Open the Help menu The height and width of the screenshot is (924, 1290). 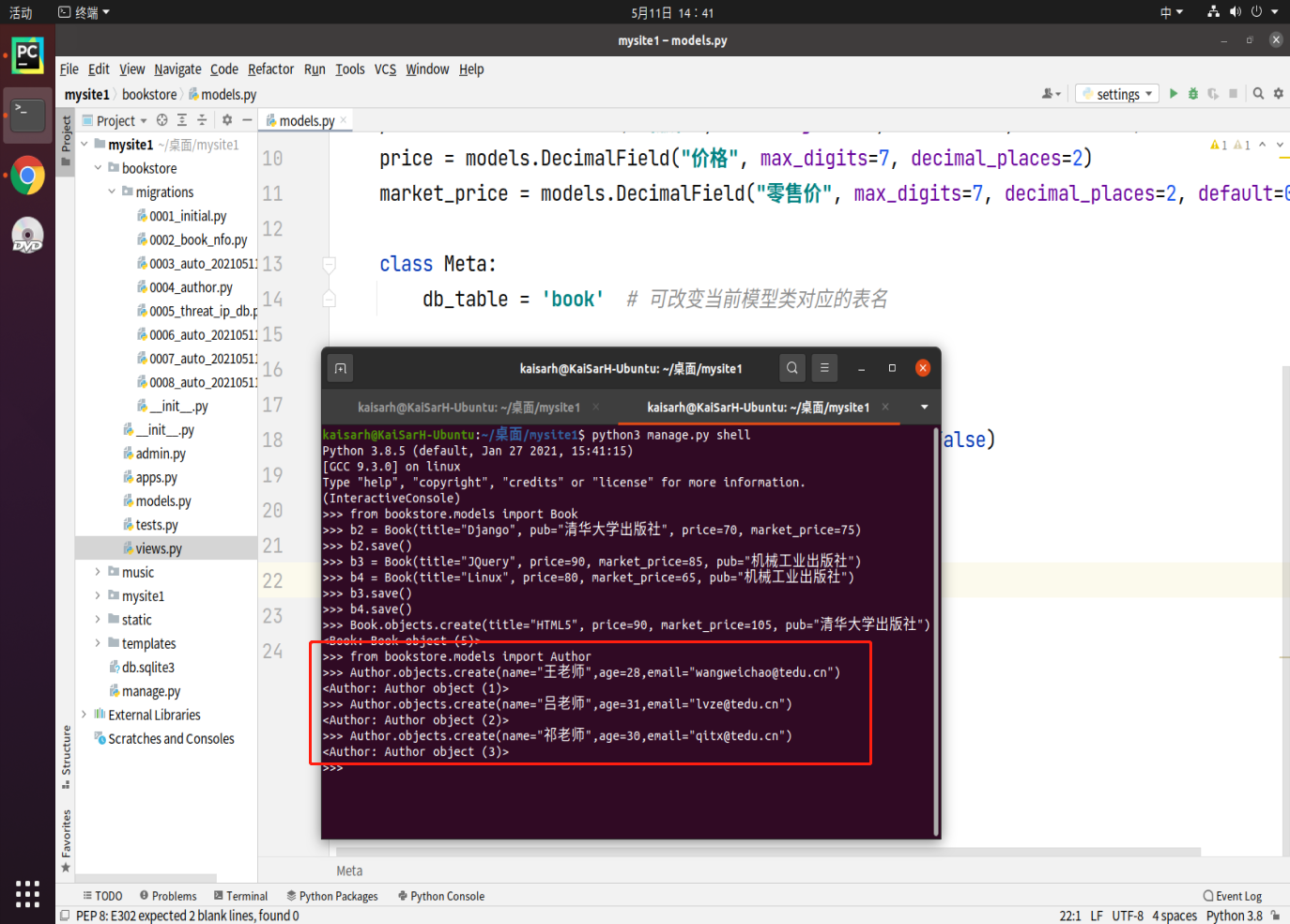(471, 69)
